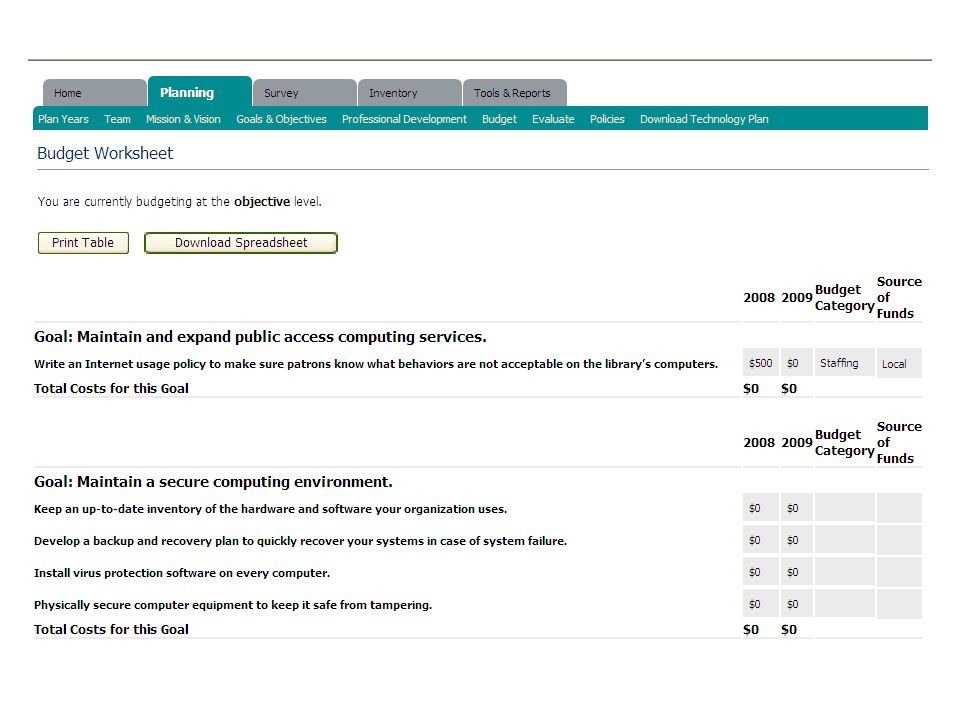The width and height of the screenshot is (960, 720).
Task: Click the Budget Worksheet page title
Action: 105,153
